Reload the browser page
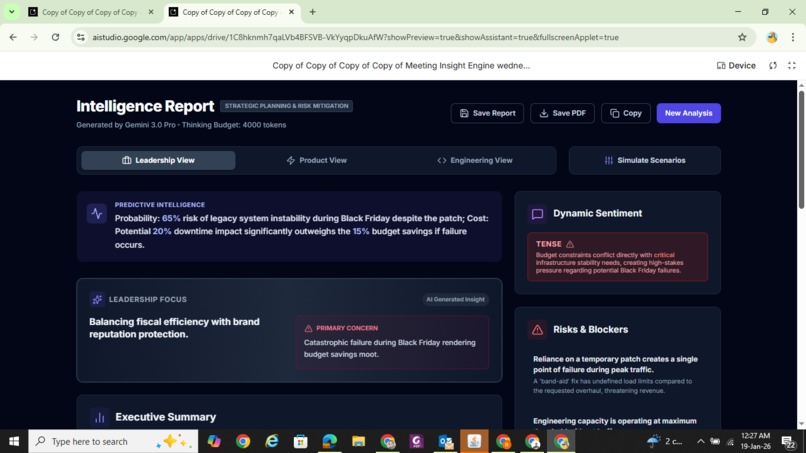The height and width of the screenshot is (453, 806). [56, 37]
